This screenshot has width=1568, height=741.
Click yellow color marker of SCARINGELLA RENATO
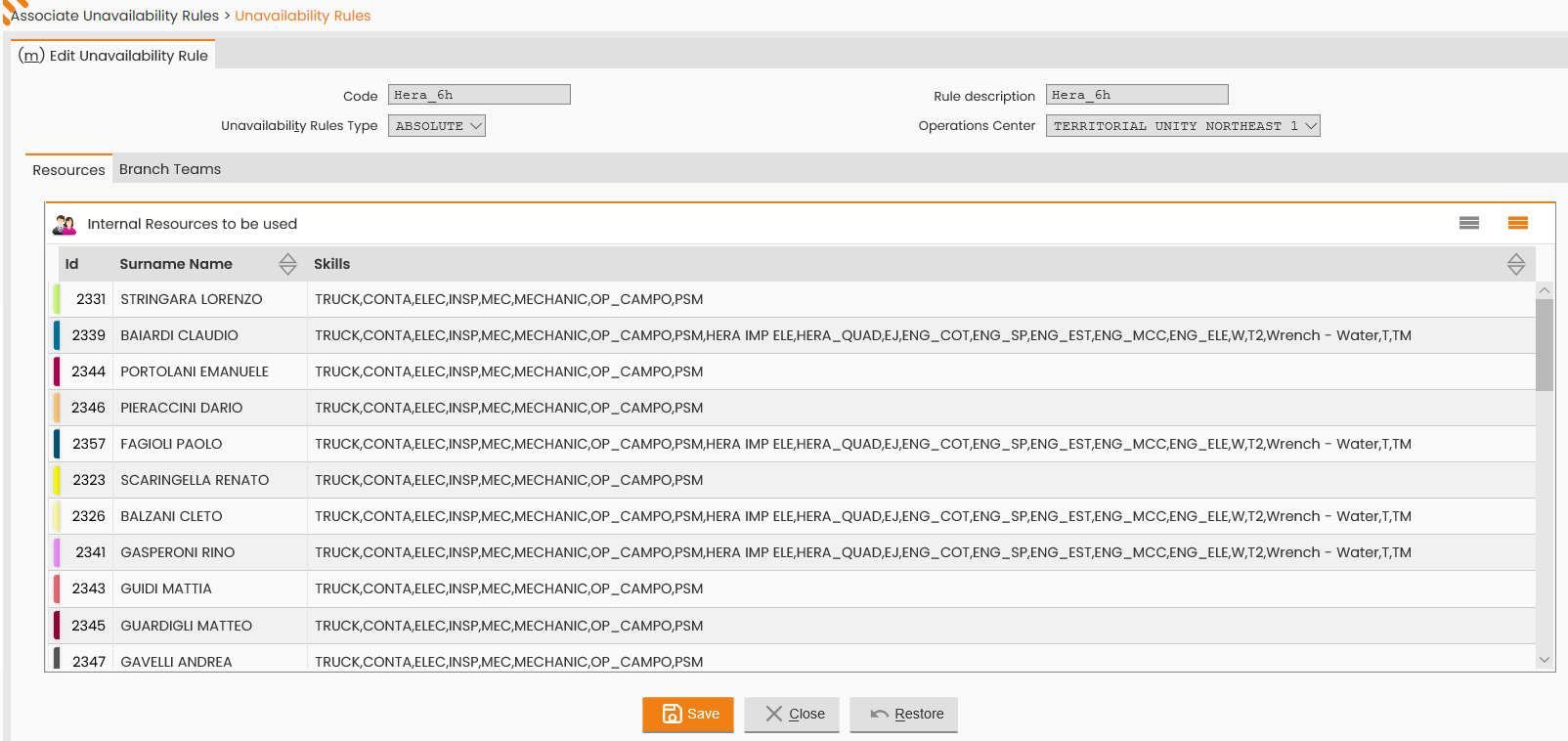tap(57, 480)
